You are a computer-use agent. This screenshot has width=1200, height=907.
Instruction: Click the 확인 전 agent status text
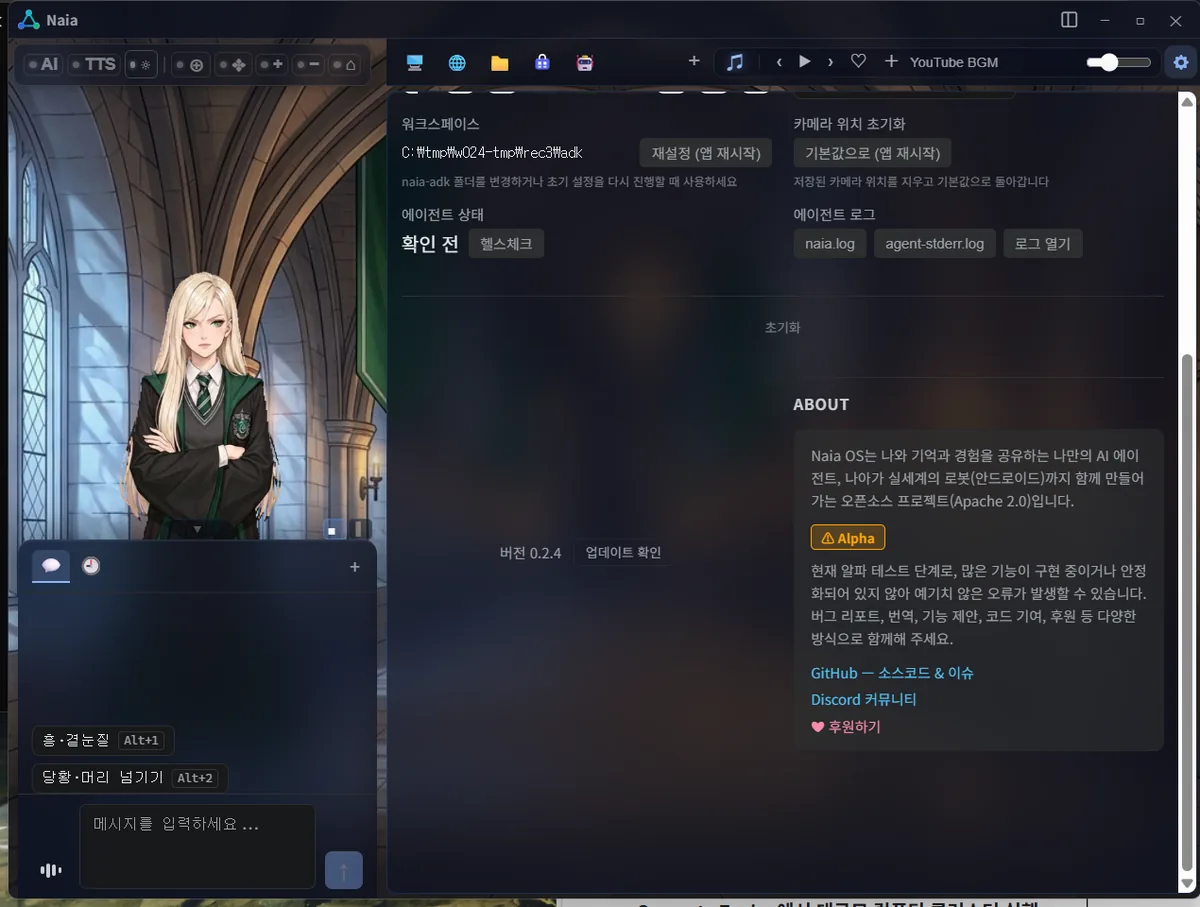tap(430, 244)
